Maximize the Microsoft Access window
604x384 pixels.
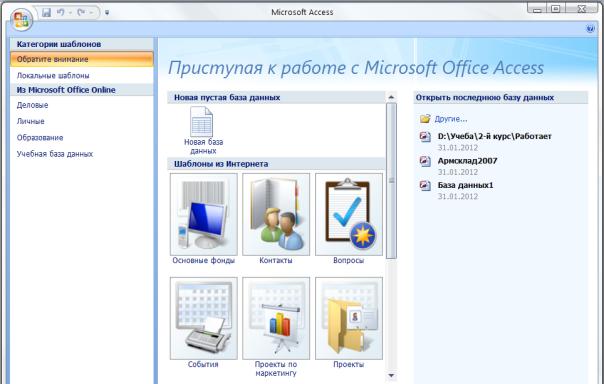coord(555,8)
